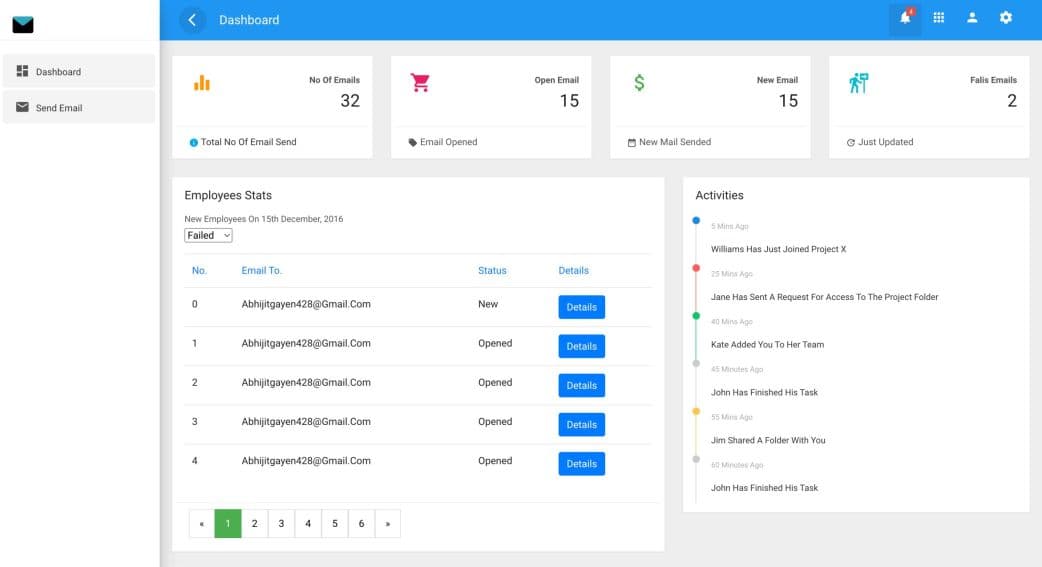Go to previous page with « button

[x=201, y=524]
